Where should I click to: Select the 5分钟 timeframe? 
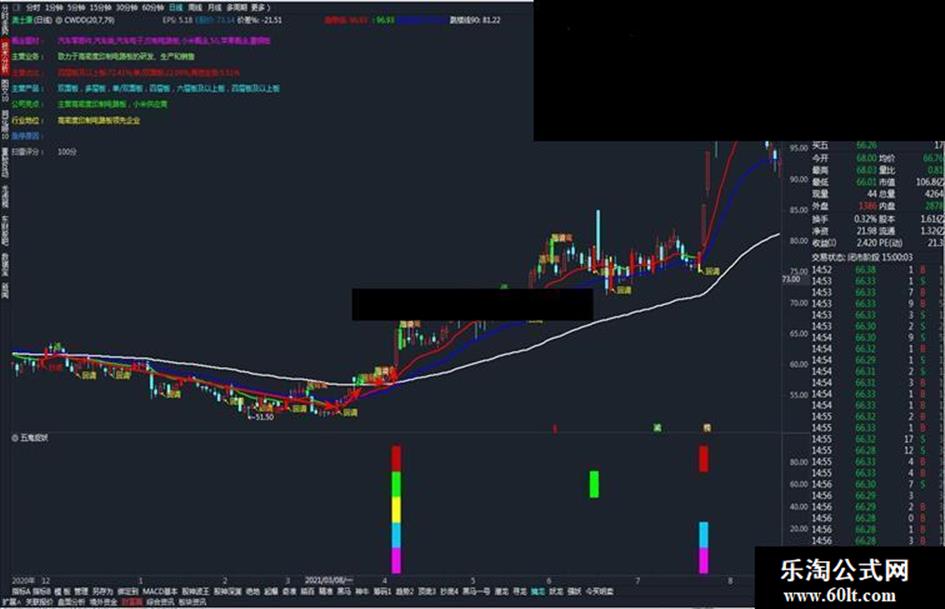(76, 8)
